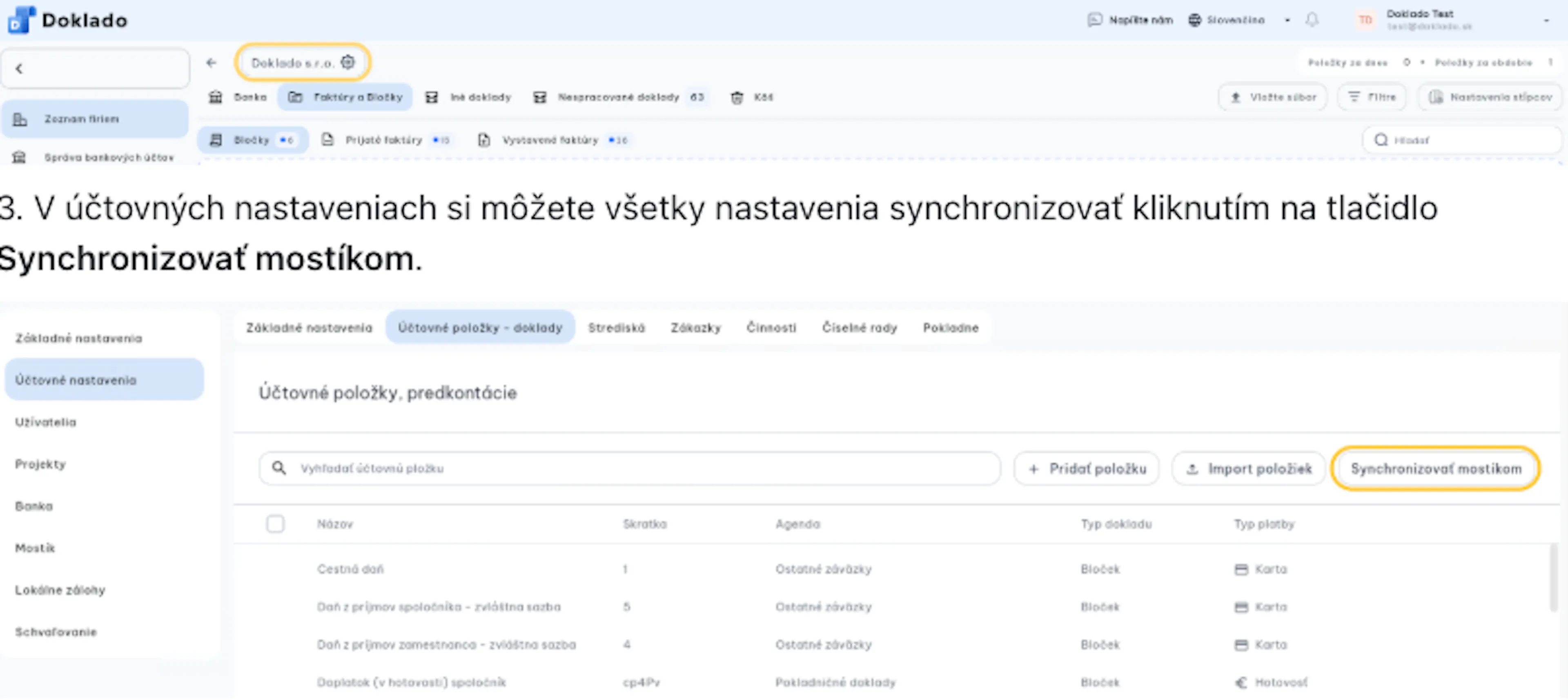Click the Pridať položku button

coord(1087,469)
